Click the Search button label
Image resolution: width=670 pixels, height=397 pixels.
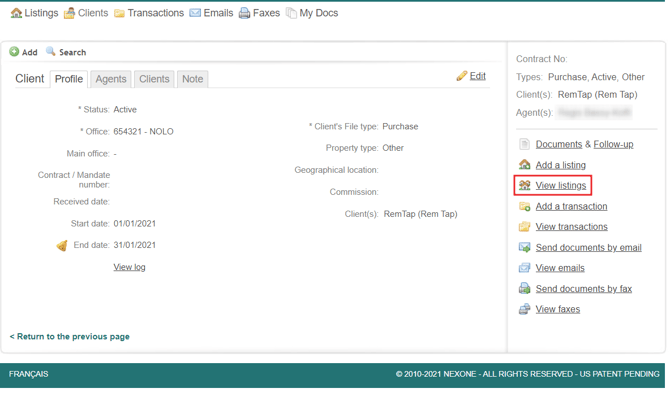coord(73,52)
